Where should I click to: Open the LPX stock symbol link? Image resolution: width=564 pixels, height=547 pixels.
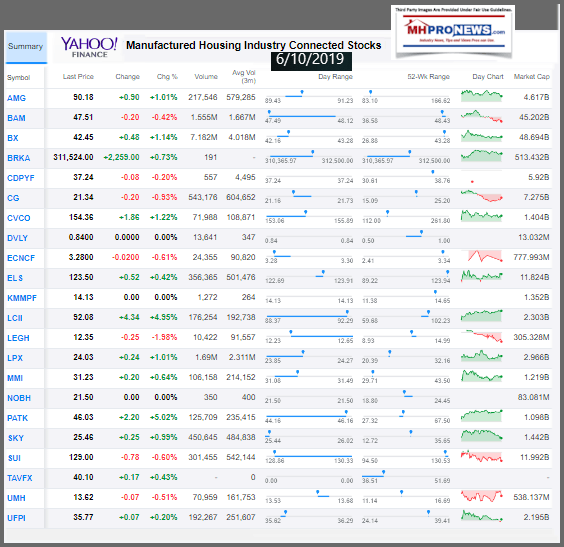tap(15, 358)
